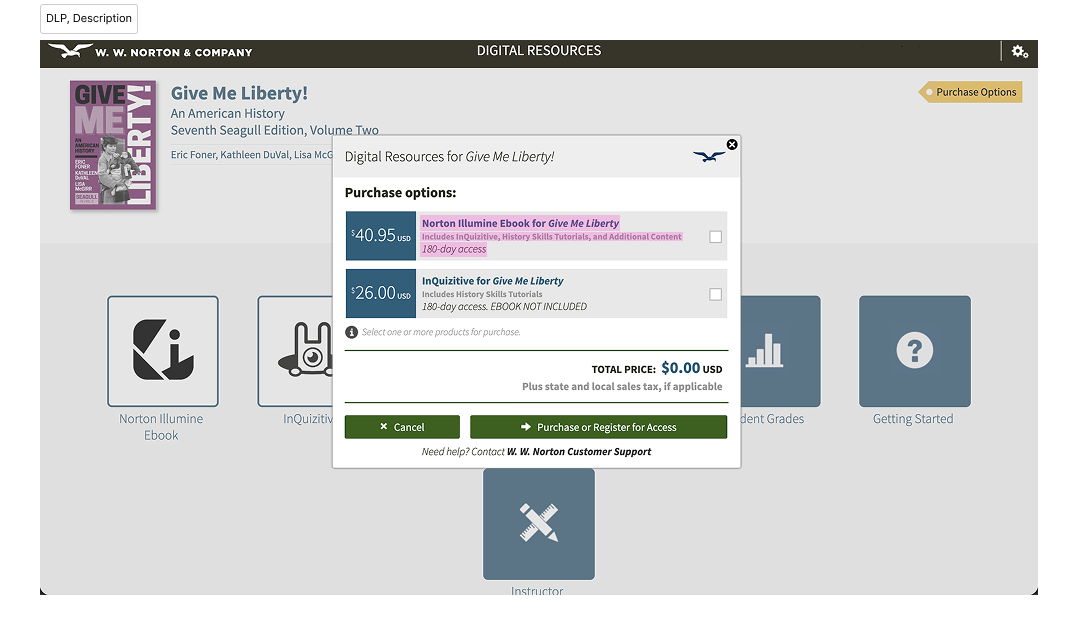Click the seagull icon in dialog header

[x=709, y=157]
